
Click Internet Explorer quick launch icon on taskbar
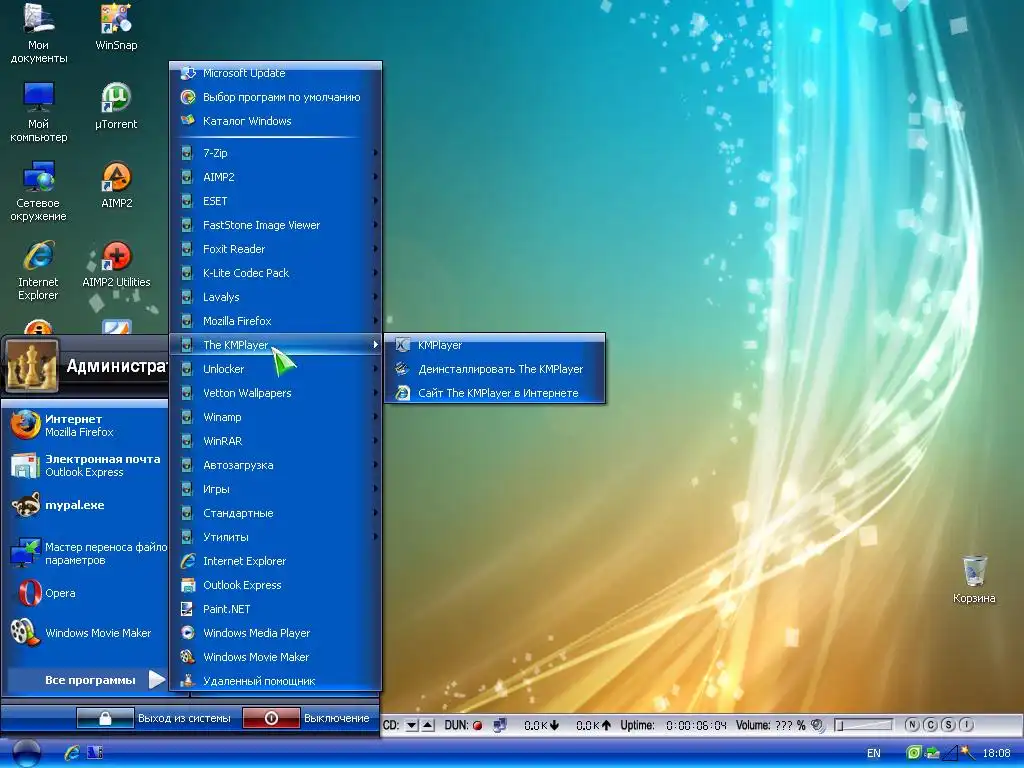72,752
